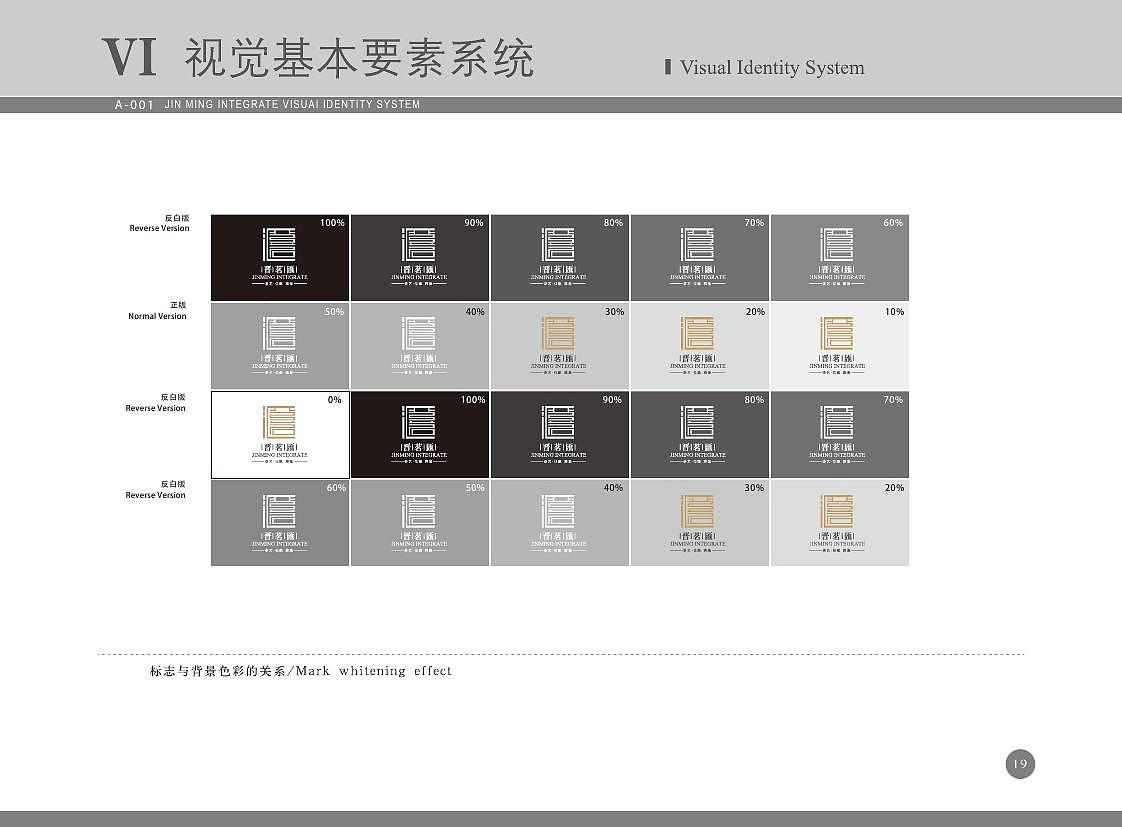Image resolution: width=1122 pixels, height=827 pixels.
Task: Select the 'Reverse Version' label beside the 0% row
Action: (155, 408)
